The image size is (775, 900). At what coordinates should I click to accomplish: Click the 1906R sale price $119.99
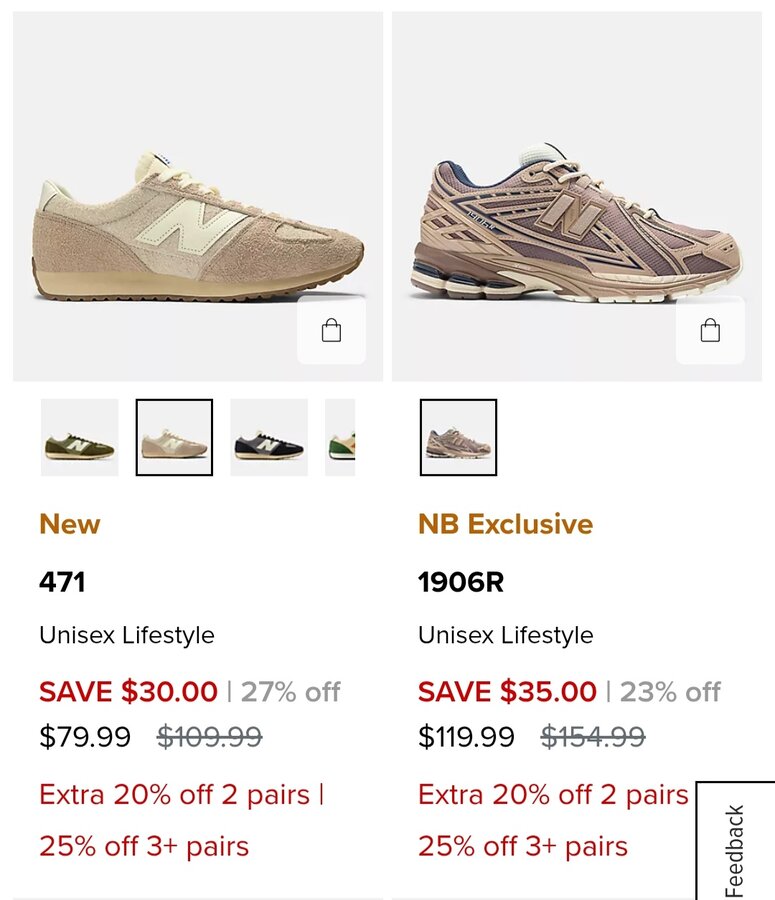[x=466, y=737]
